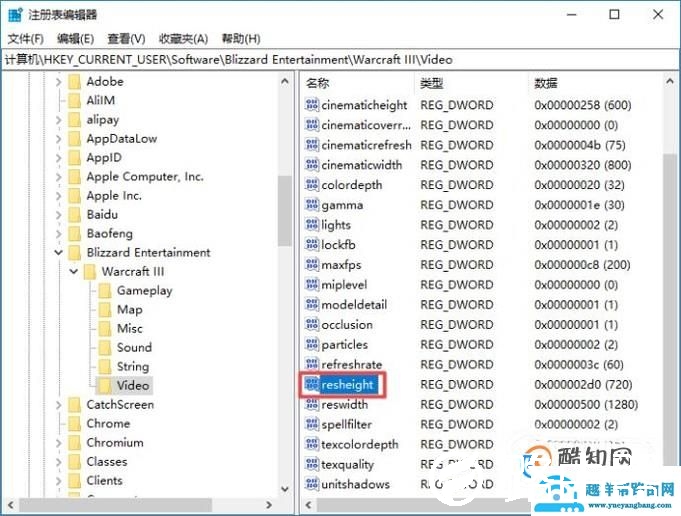
Task: Collapse the Blizzard Entertainment key
Action: point(59,252)
